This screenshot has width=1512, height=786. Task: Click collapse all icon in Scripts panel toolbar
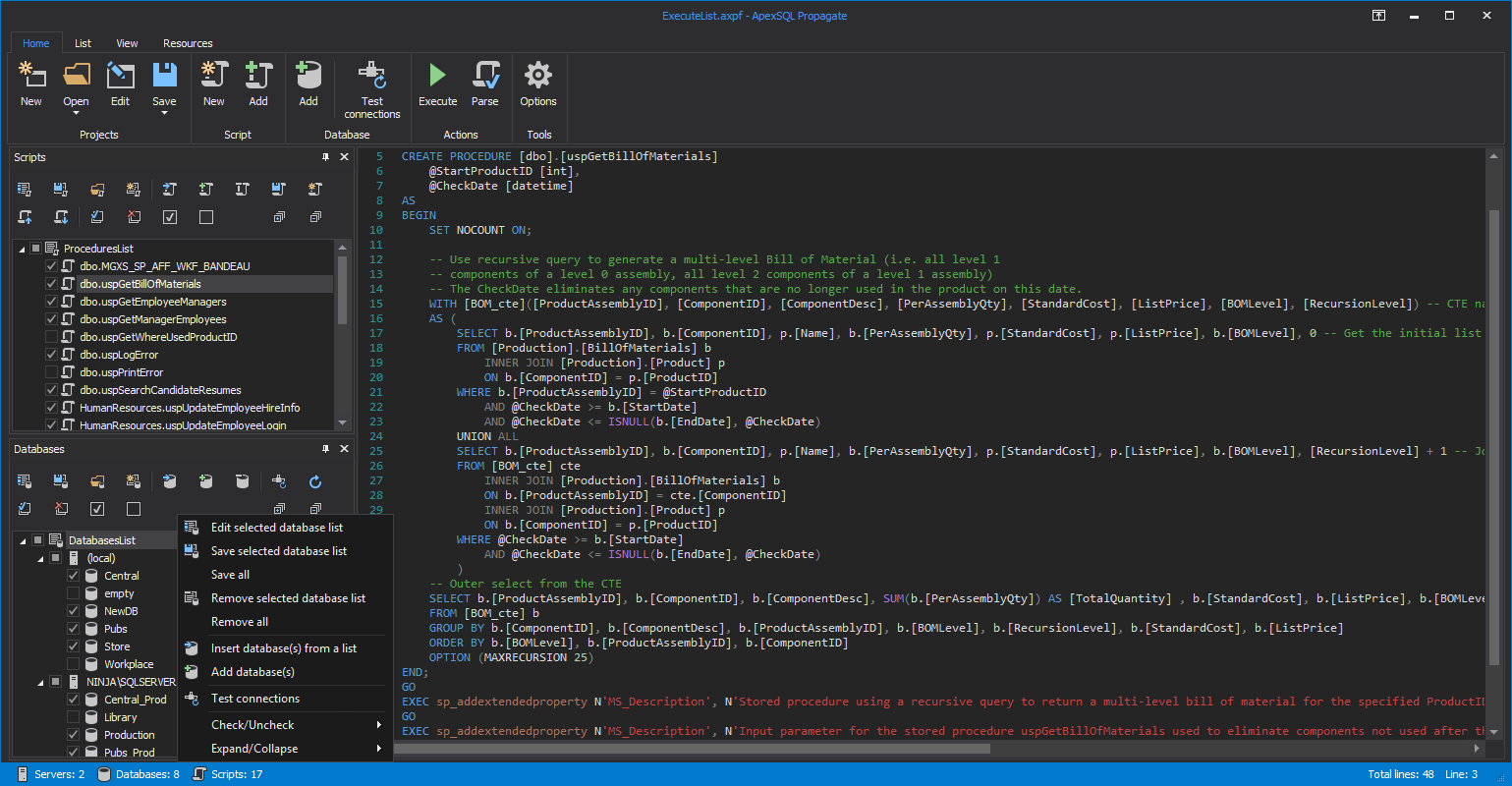(x=315, y=217)
